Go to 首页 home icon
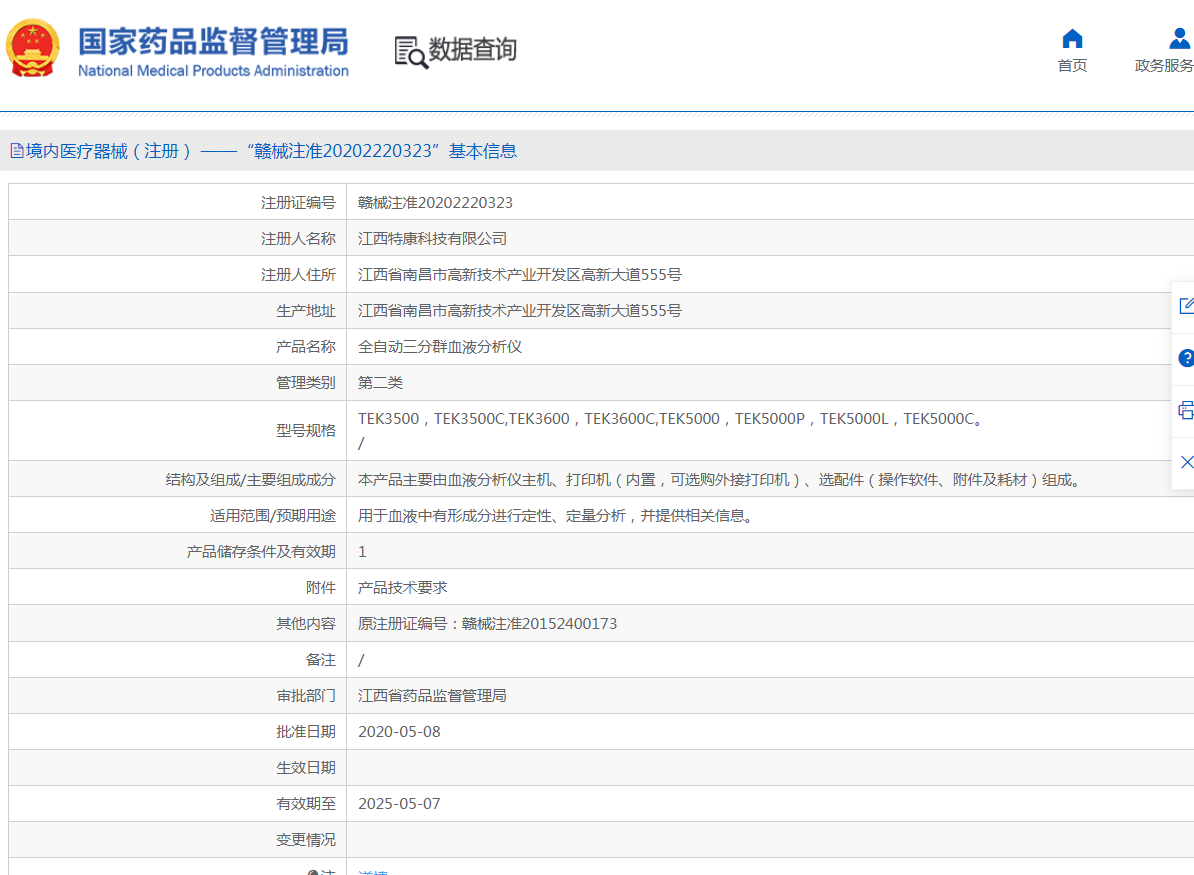This screenshot has height=875, width=1194. click(1072, 38)
